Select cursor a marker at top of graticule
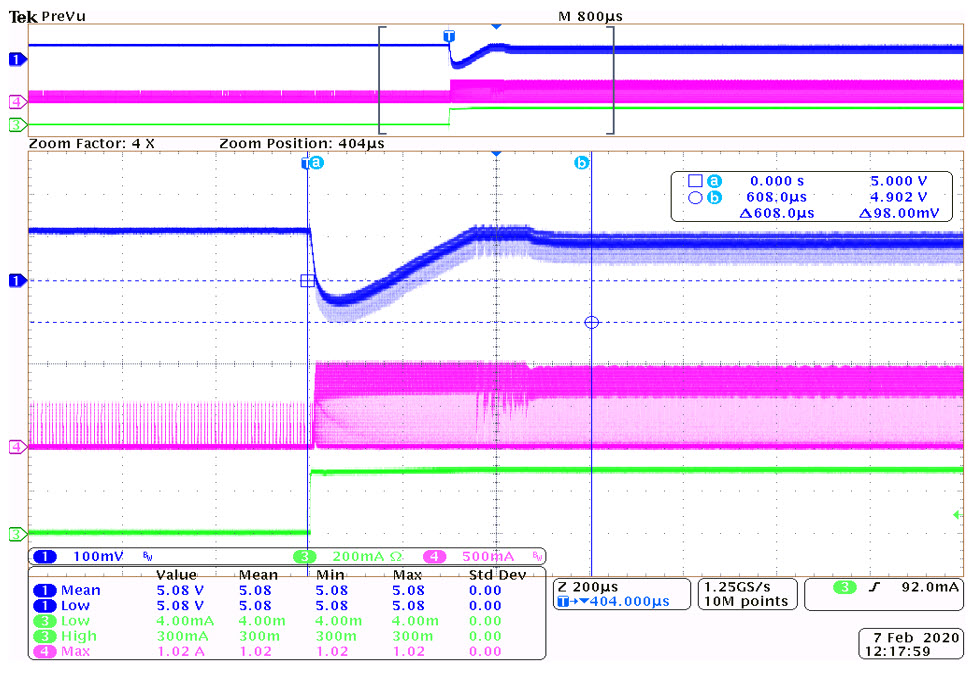The height and width of the screenshot is (676, 972). tap(316, 162)
